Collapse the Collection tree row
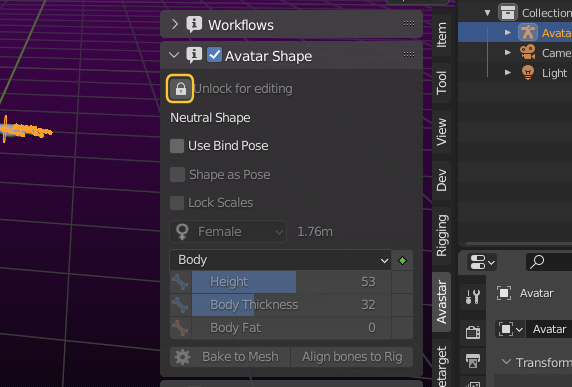The image size is (572, 387). 488,13
